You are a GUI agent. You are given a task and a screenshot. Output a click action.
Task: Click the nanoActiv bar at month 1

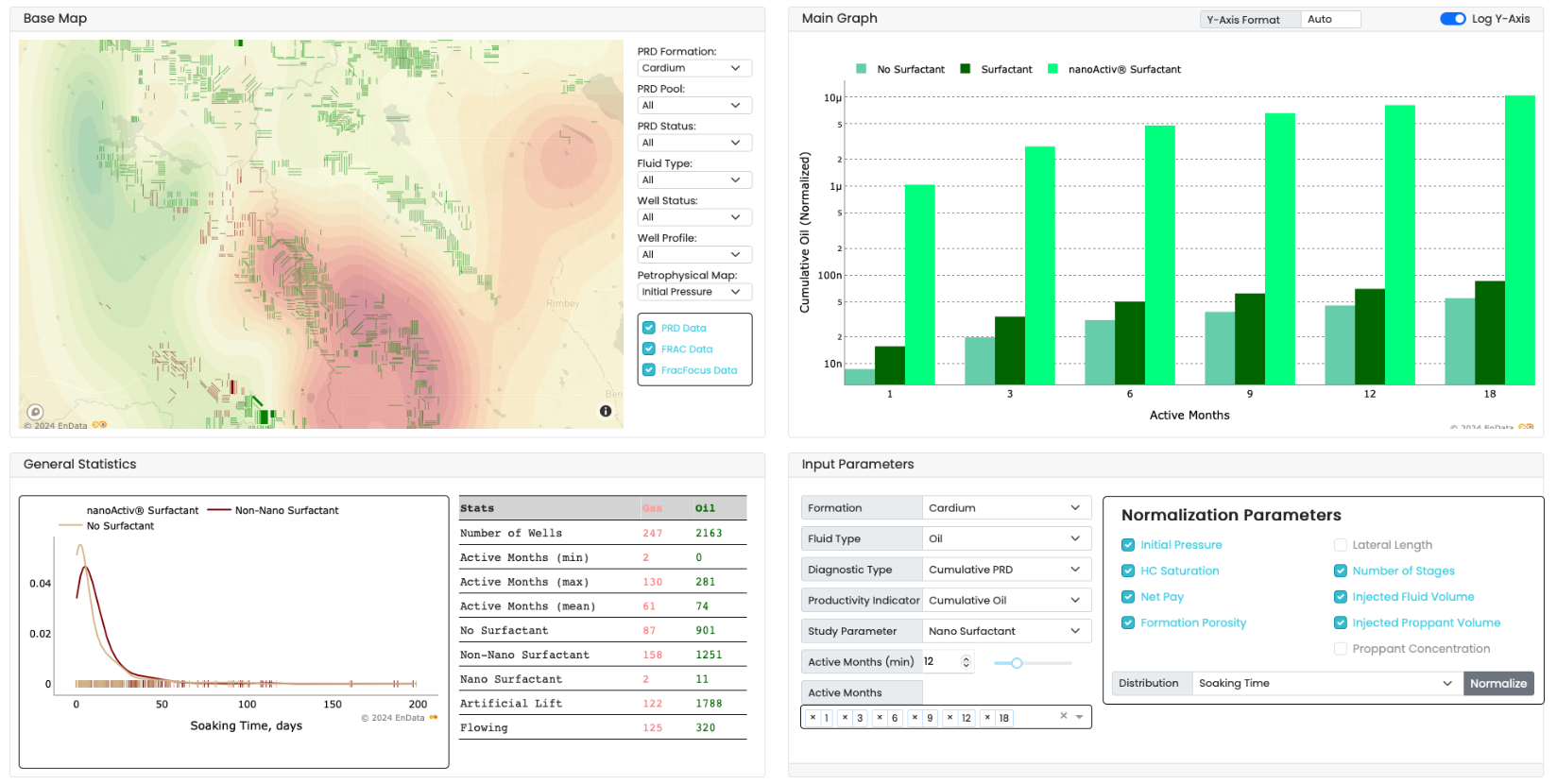pos(919,284)
